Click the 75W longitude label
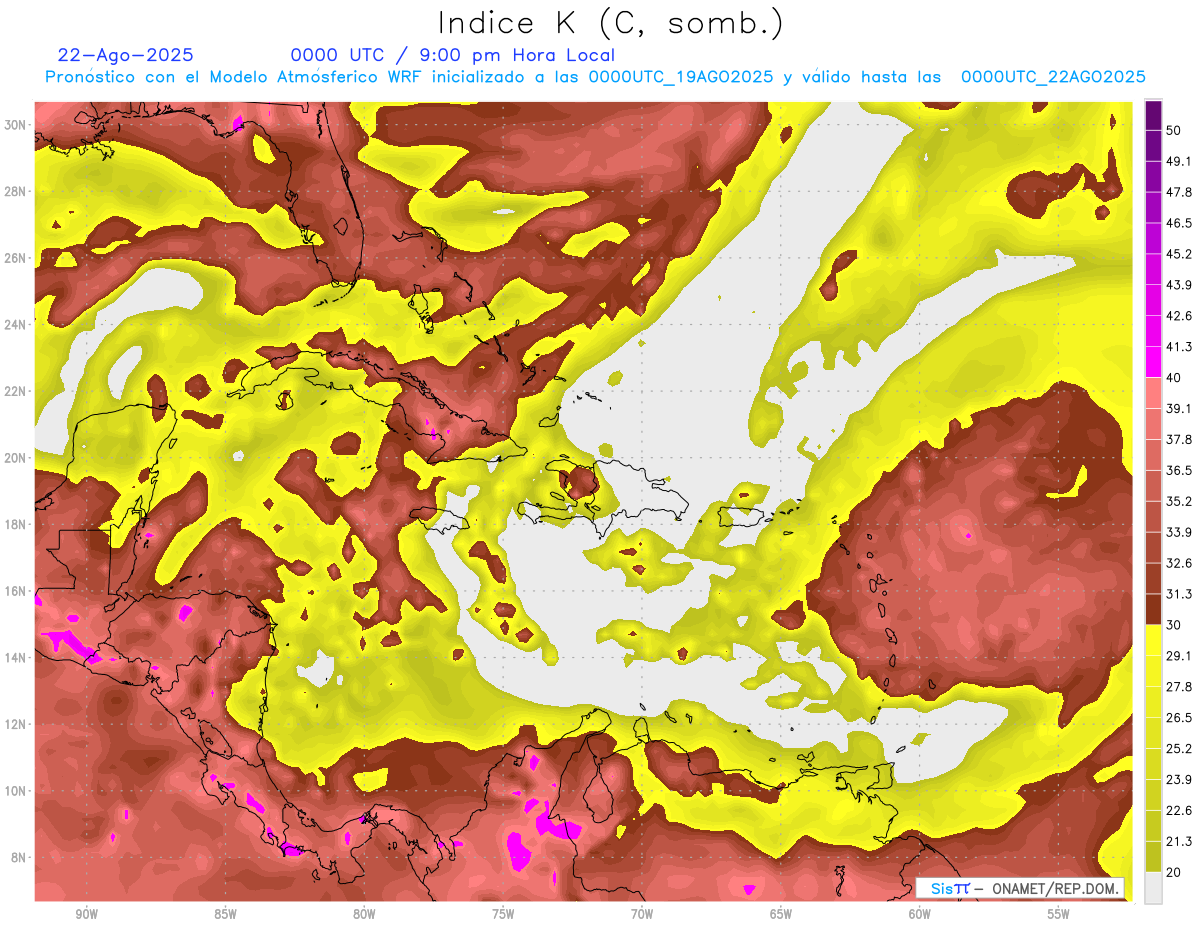Viewport: 1200px width, 927px height. tap(503, 914)
